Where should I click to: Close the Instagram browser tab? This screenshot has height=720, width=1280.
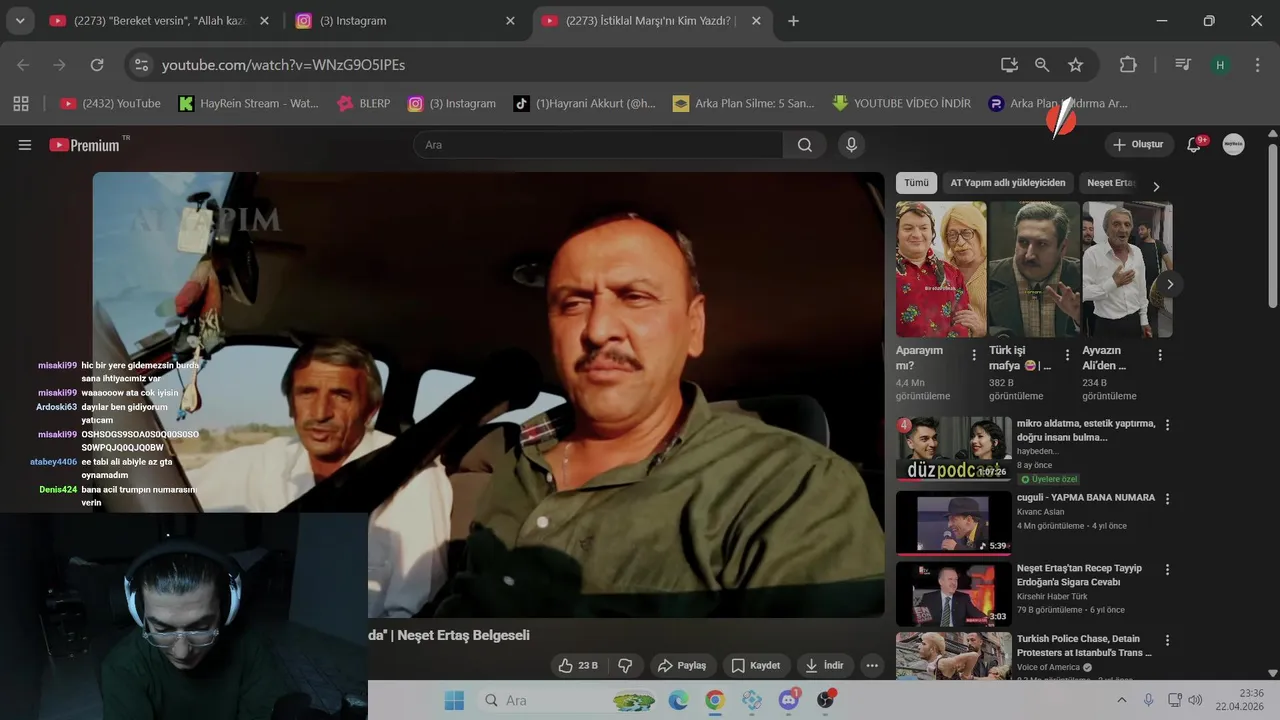click(510, 21)
